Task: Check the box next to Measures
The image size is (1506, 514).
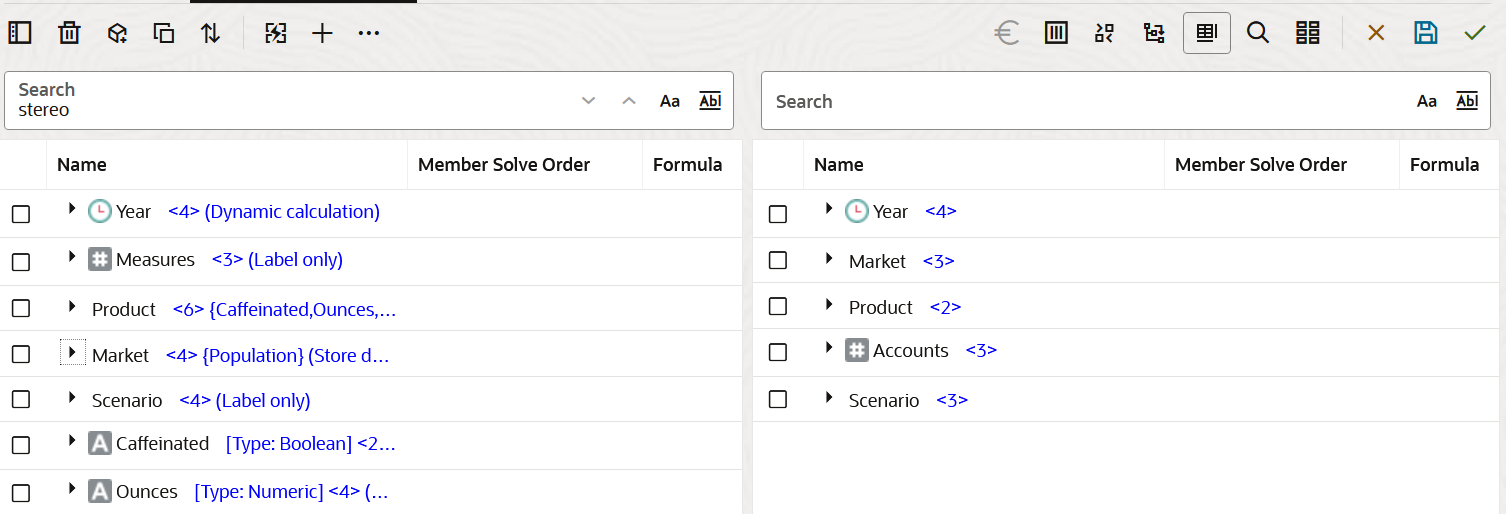Action: 21,262
